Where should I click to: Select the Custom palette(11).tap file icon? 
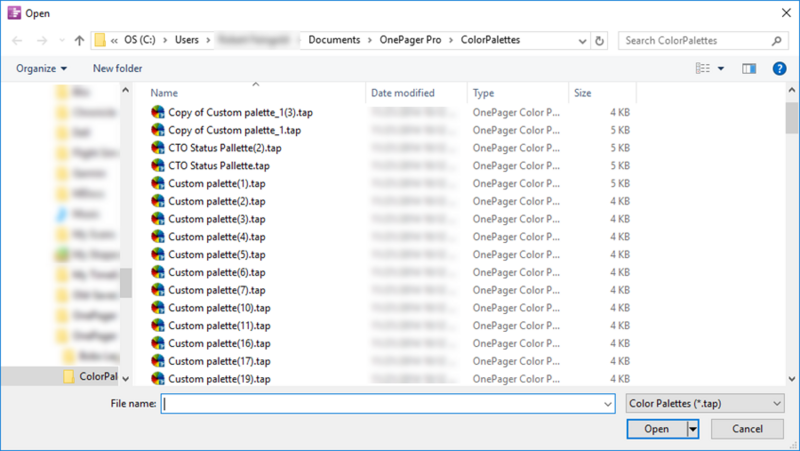[158, 325]
